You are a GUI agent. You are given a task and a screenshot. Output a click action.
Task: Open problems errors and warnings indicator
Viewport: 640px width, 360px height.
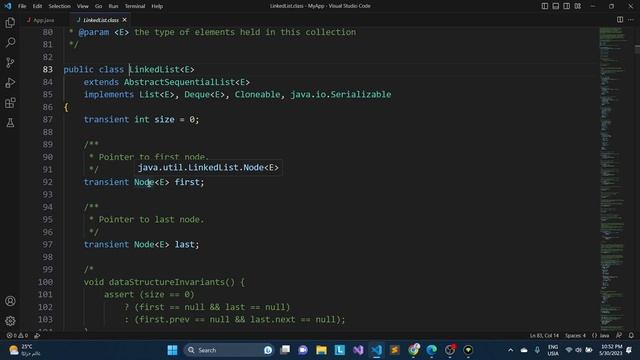[17, 336]
